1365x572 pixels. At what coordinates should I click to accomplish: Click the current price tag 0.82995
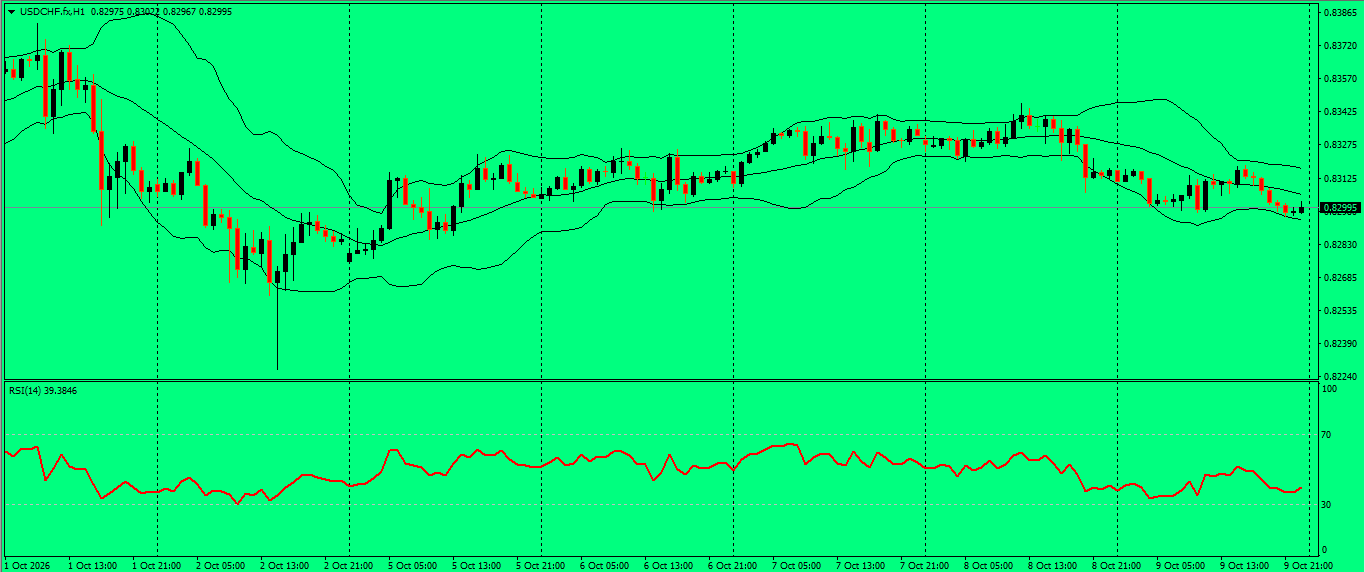point(1340,208)
